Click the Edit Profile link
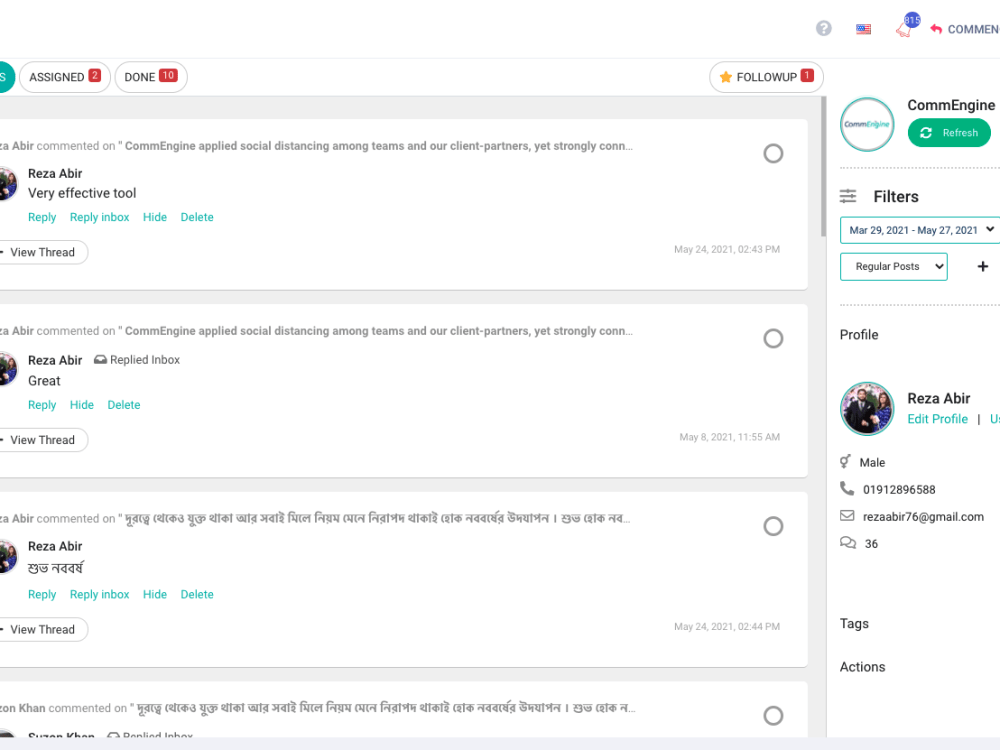Screen dimensions: 1000x750 tap(938, 419)
